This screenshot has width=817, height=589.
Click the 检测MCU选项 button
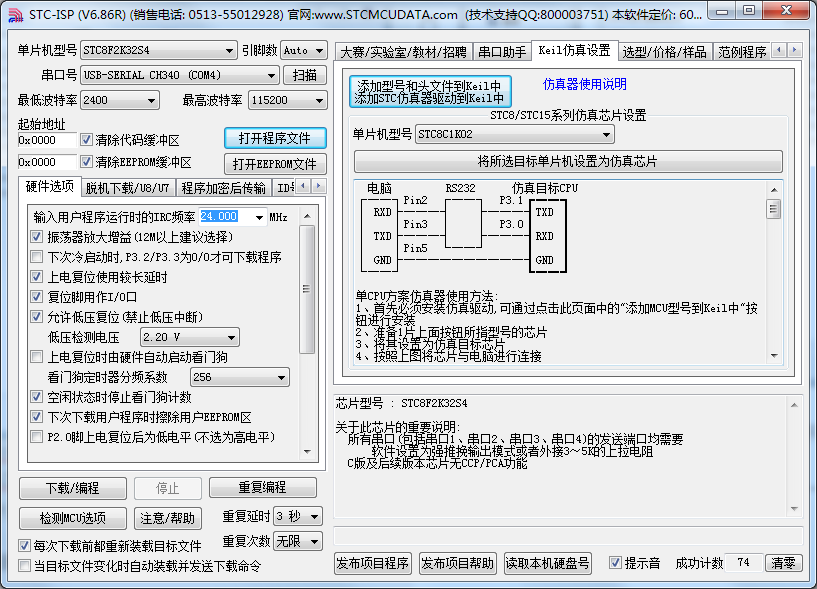click(x=72, y=518)
